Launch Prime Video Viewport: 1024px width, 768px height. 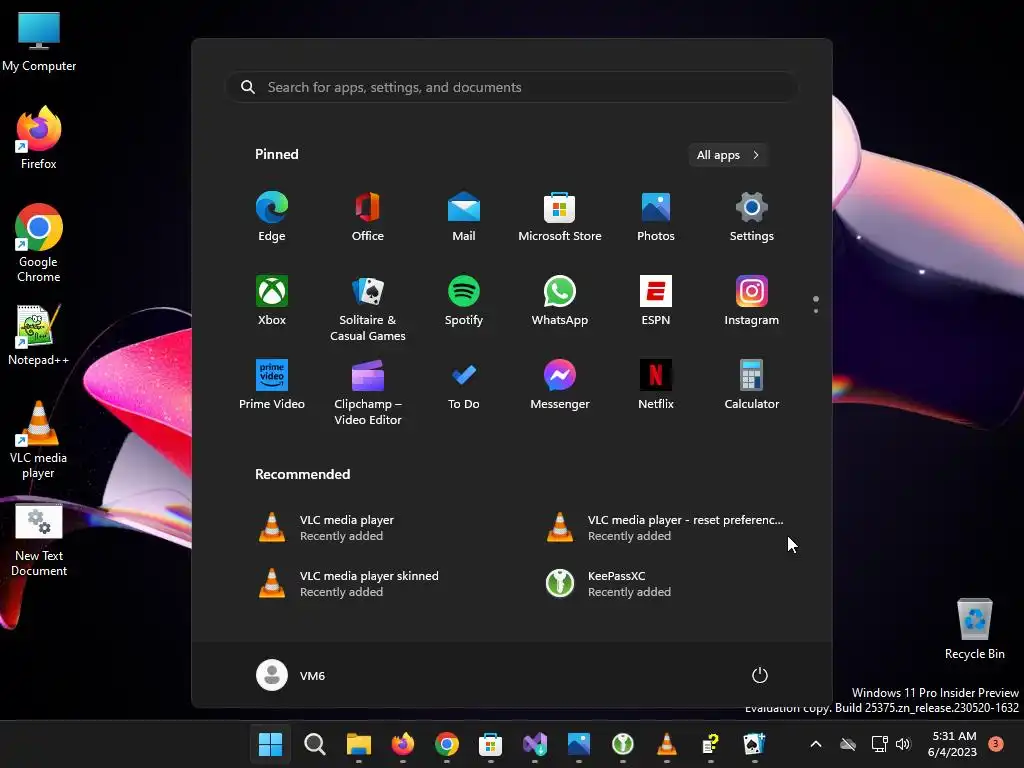272,385
